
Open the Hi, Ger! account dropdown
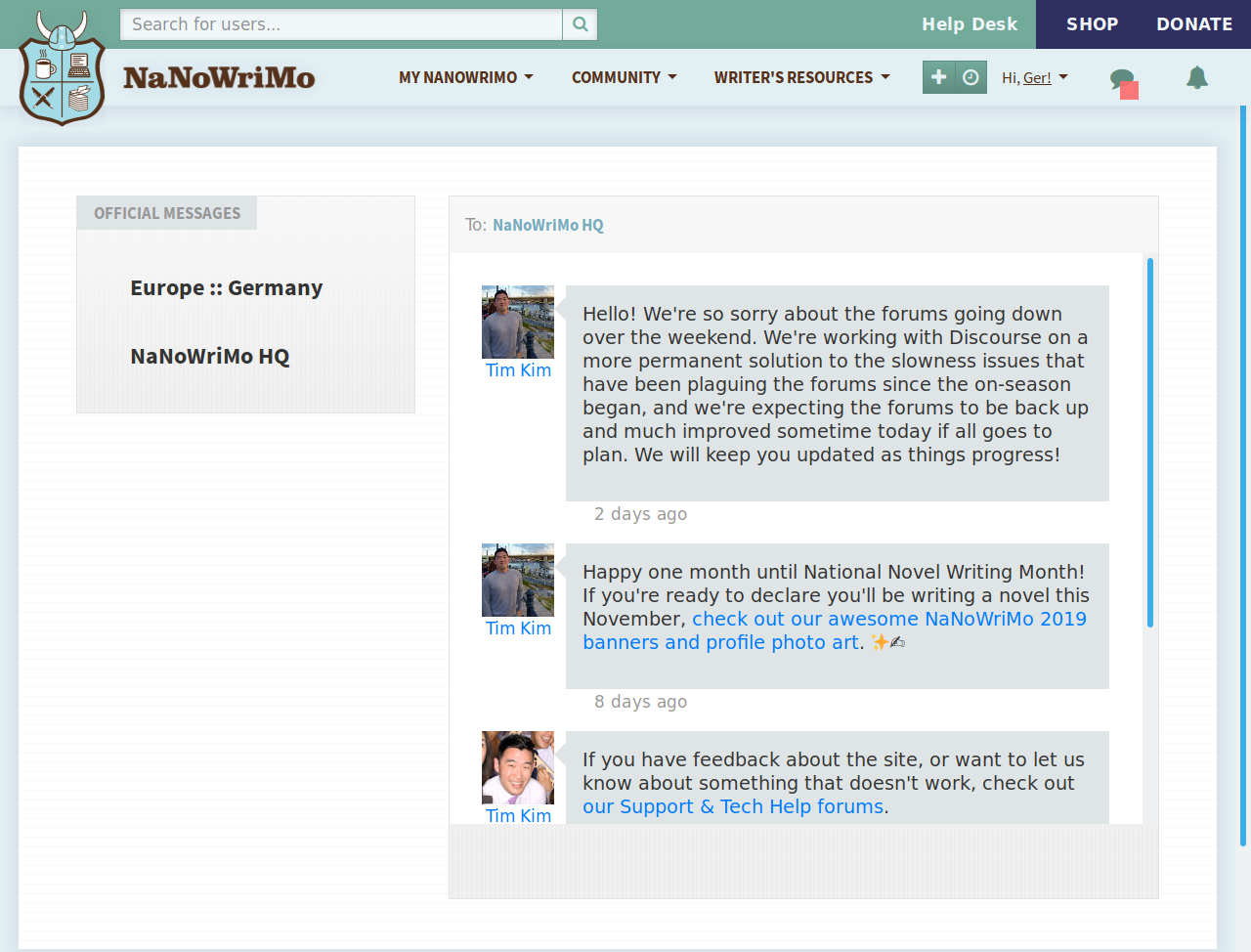click(x=1035, y=77)
